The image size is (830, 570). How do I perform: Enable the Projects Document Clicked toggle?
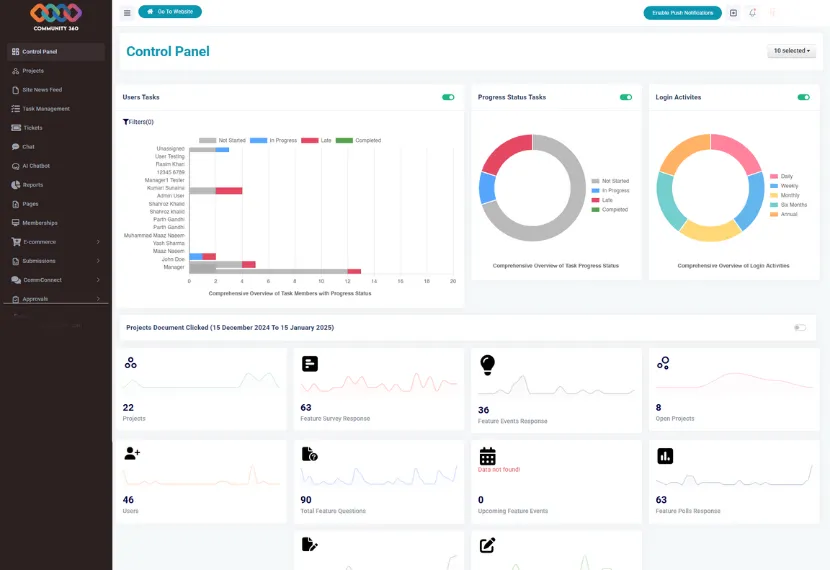799,327
